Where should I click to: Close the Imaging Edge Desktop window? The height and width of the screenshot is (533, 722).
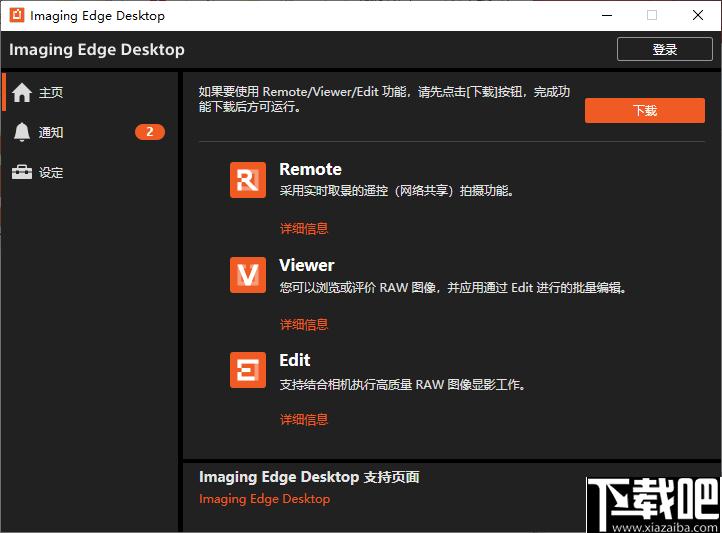pos(698,15)
